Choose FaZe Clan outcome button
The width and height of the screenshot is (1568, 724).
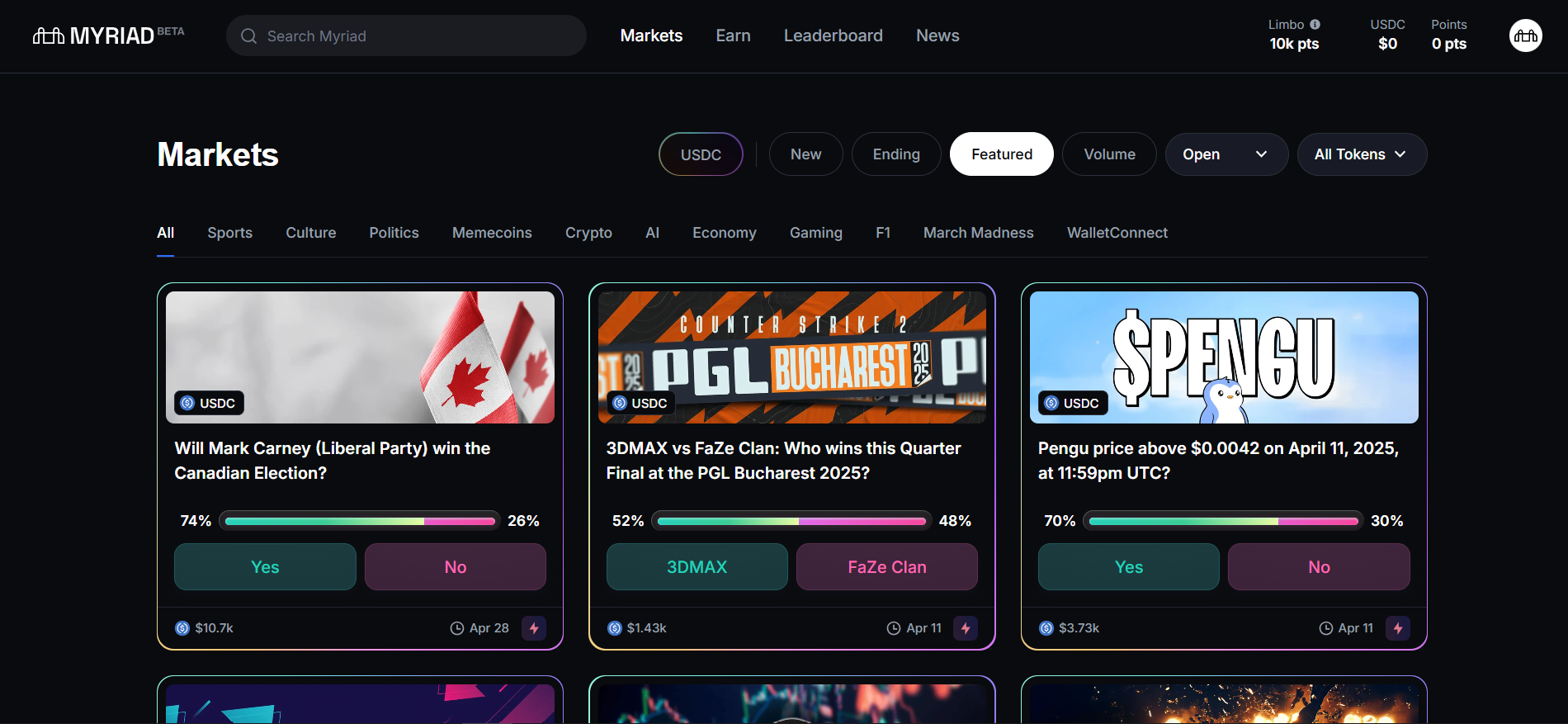point(886,567)
